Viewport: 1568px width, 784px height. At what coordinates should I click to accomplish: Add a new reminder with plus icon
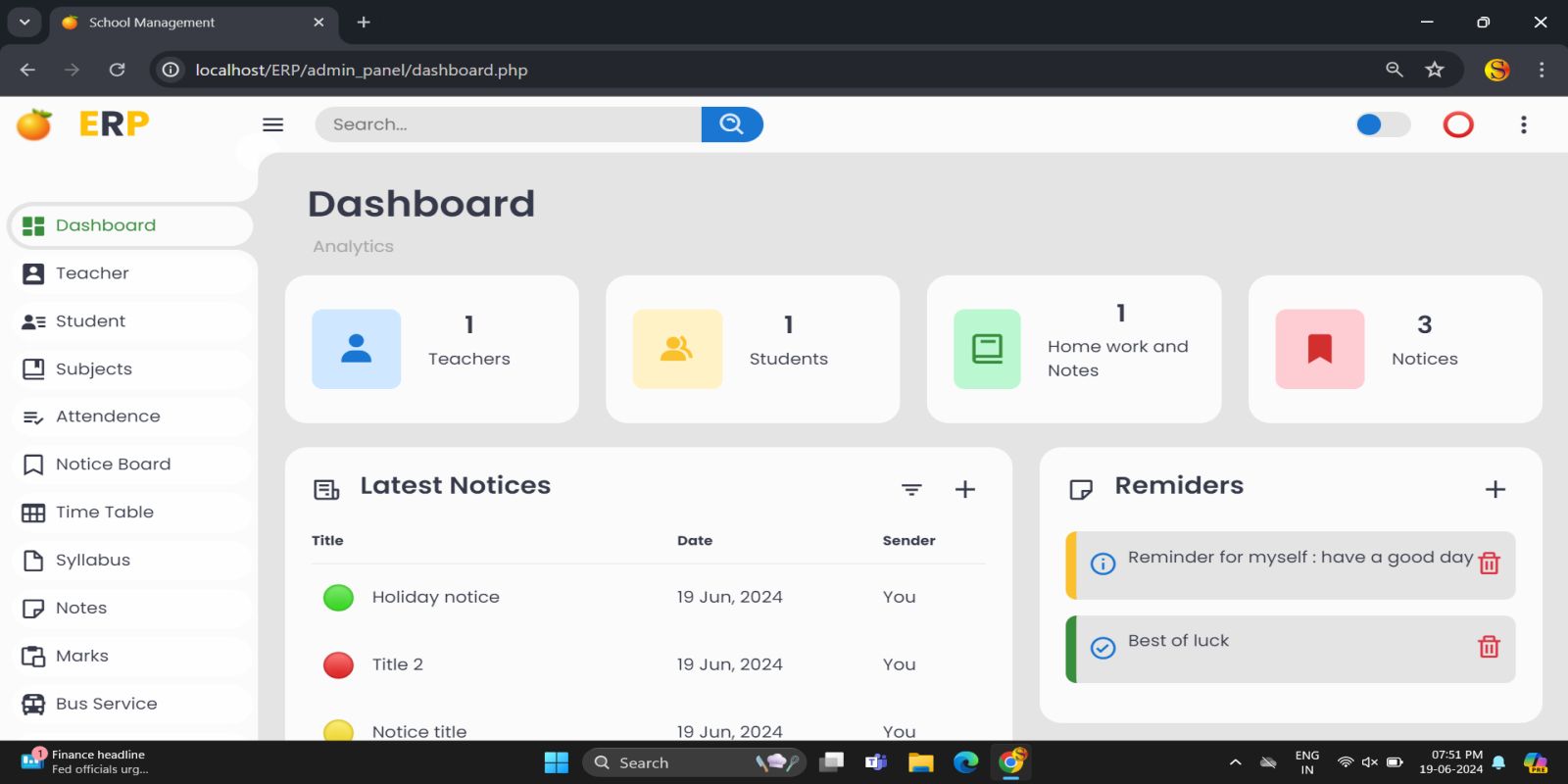(1495, 489)
